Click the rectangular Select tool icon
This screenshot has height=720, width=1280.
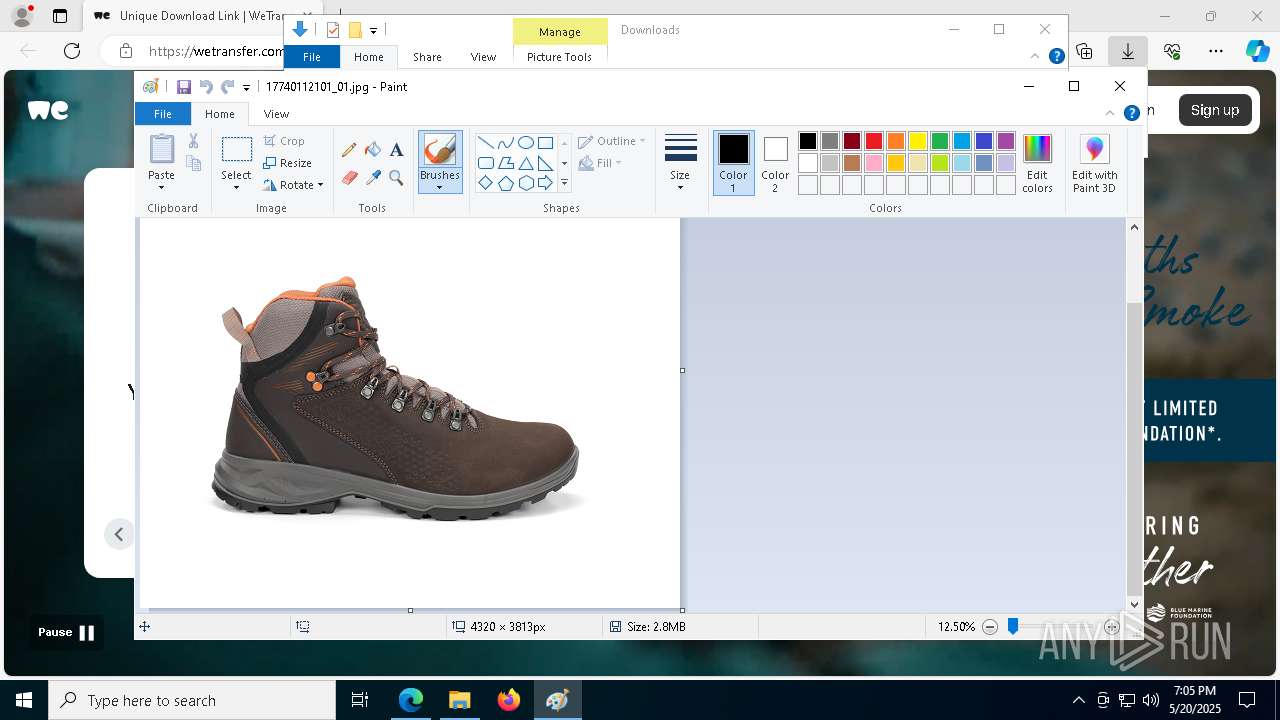pyautogui.click(x=236, y=150)
